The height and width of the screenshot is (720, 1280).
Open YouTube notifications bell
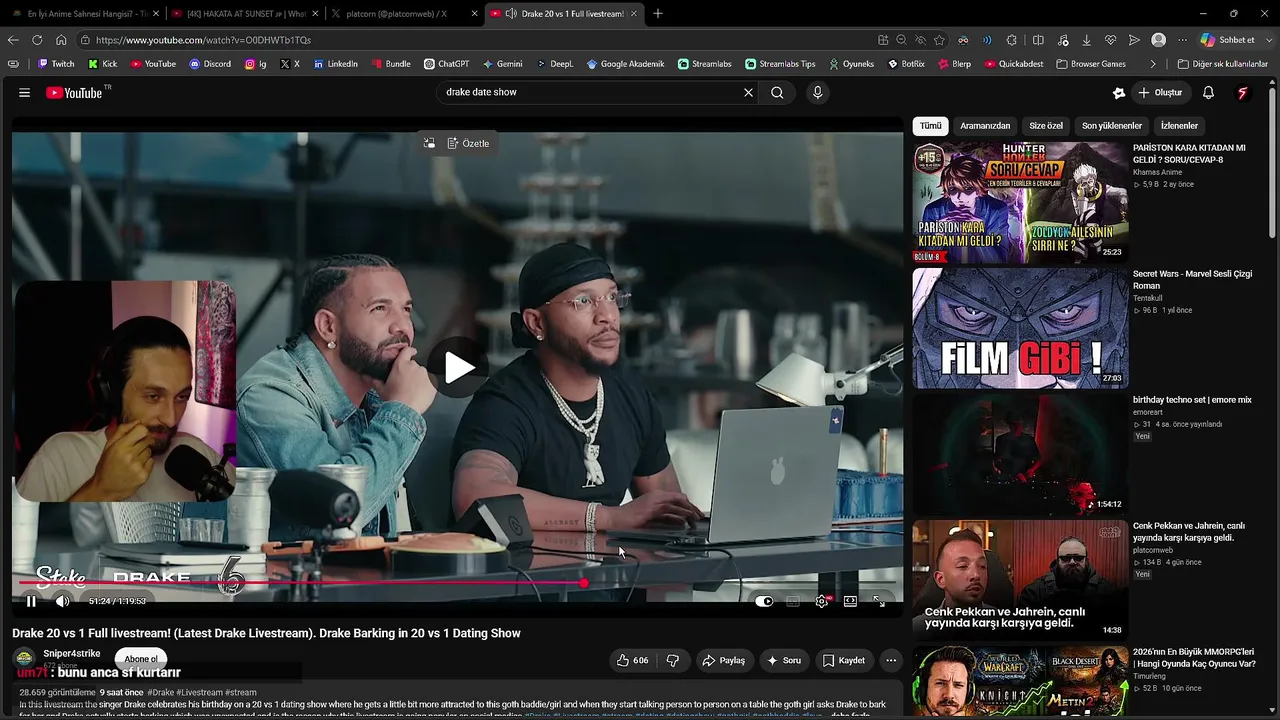coord(1208,93)
